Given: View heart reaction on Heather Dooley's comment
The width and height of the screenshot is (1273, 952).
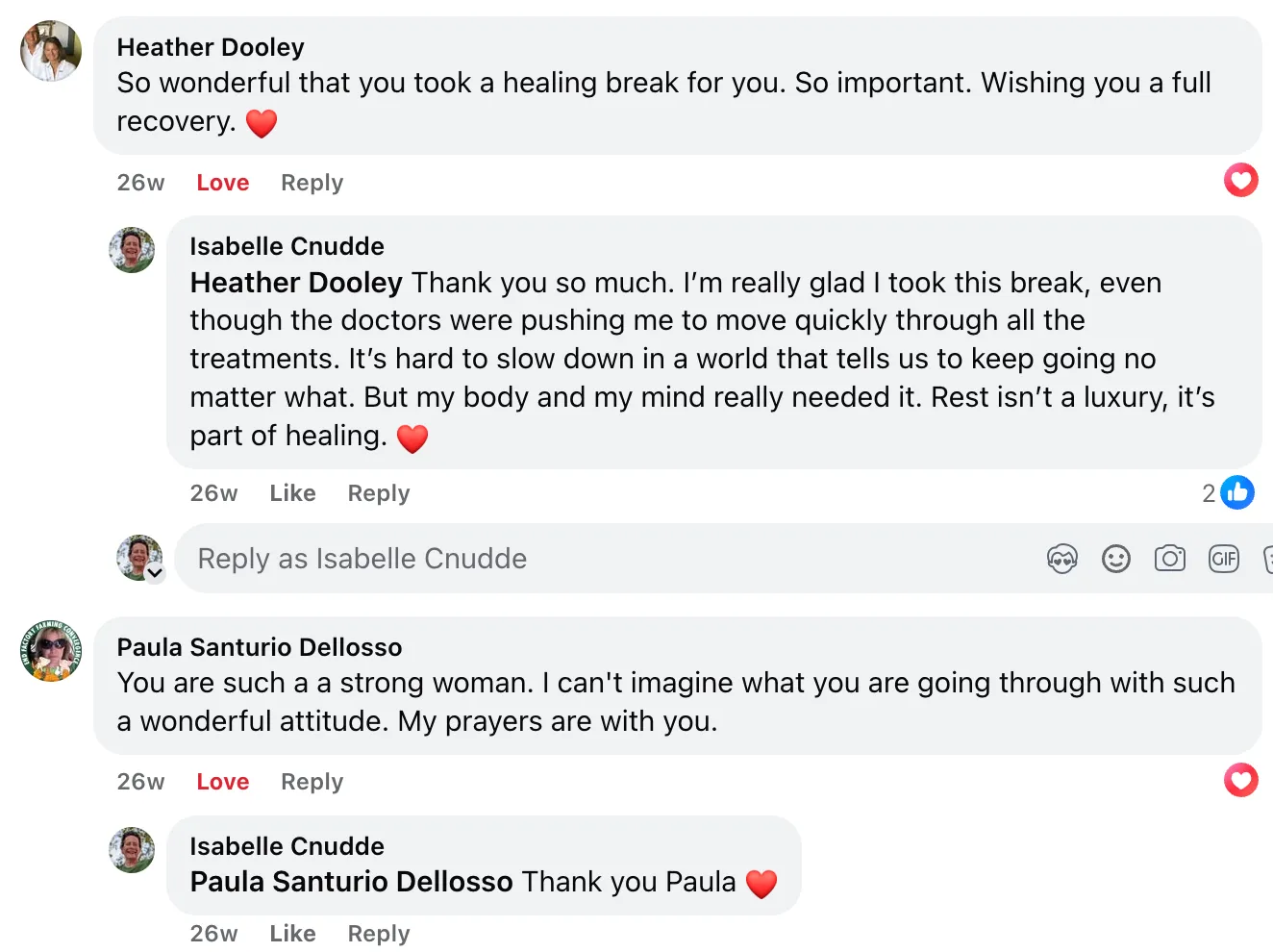Looking at the screenshot, I should click(x=1240, y=180).
